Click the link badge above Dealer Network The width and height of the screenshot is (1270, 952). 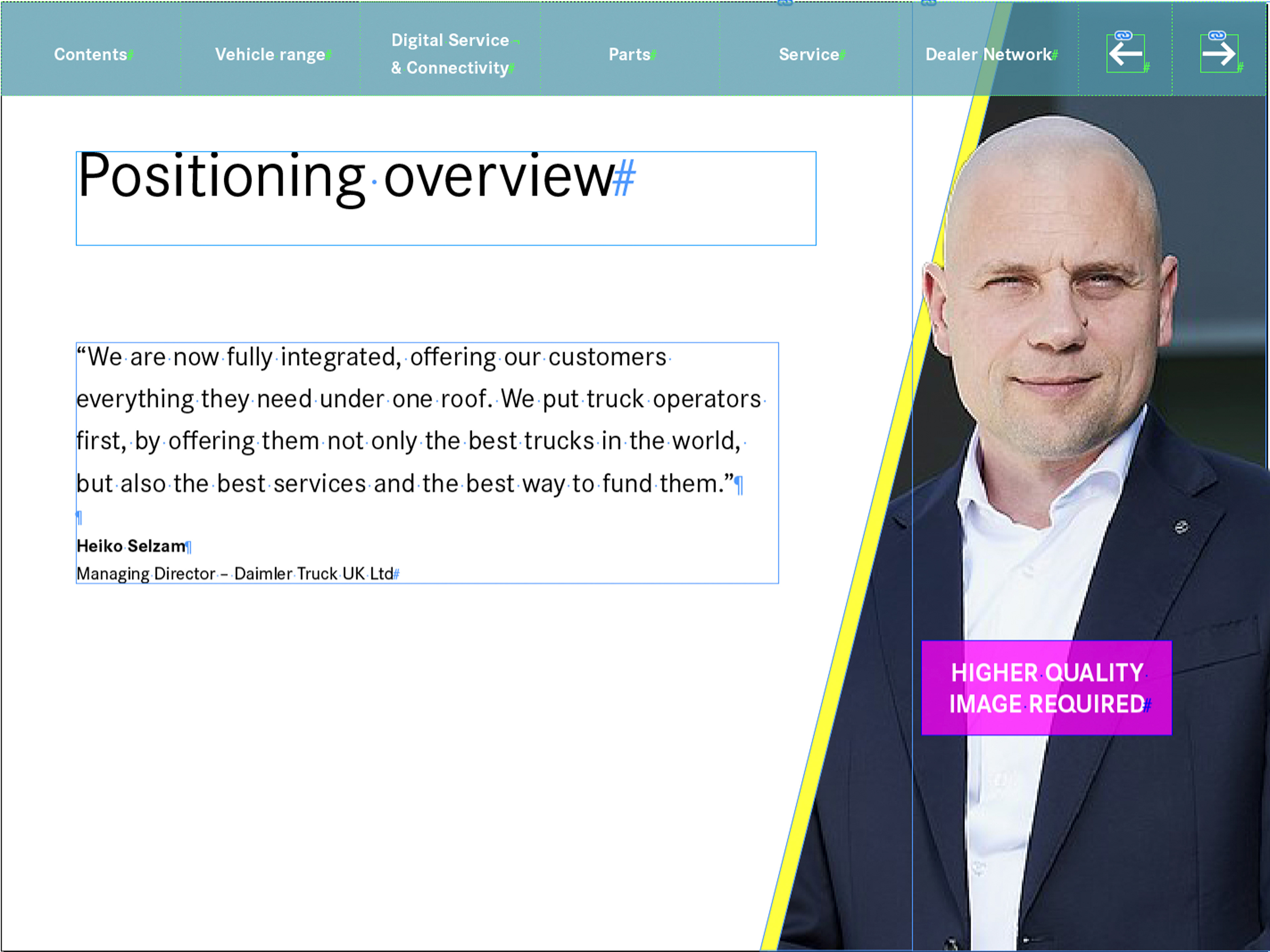coord(928,3)
